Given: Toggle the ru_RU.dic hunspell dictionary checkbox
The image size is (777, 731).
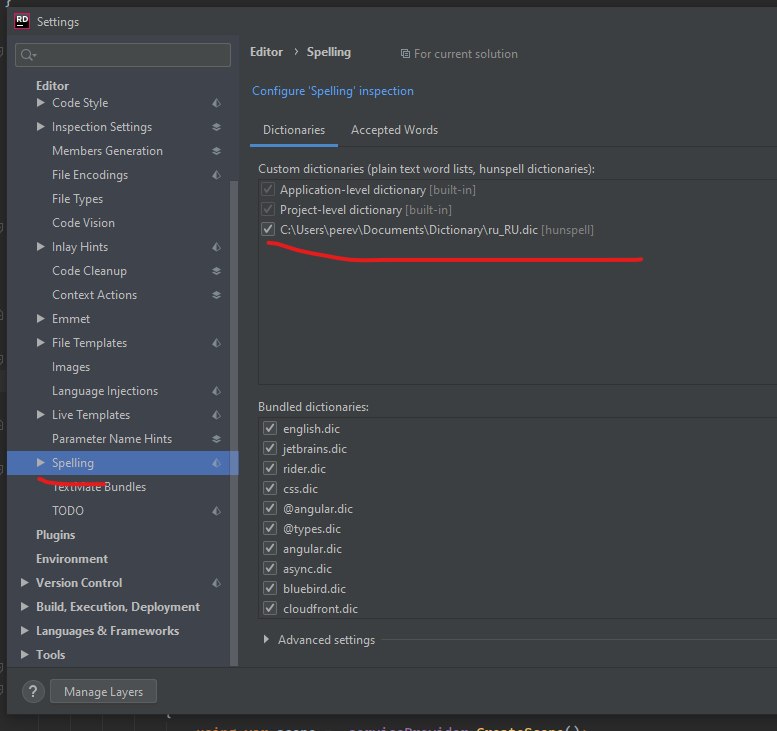Looking at the screenshot, I should 268,229.
